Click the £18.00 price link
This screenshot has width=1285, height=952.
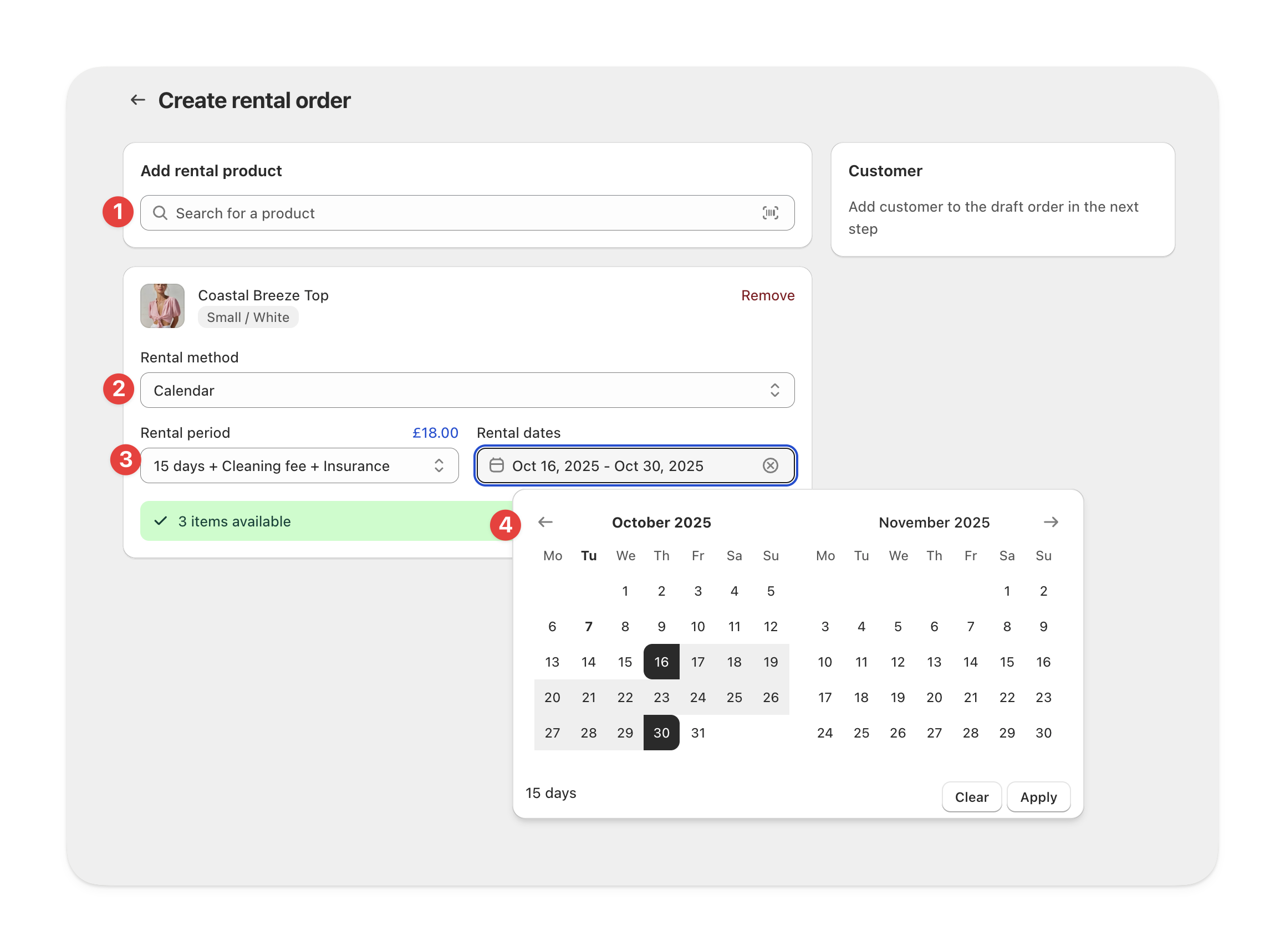[x=435, y=433]
